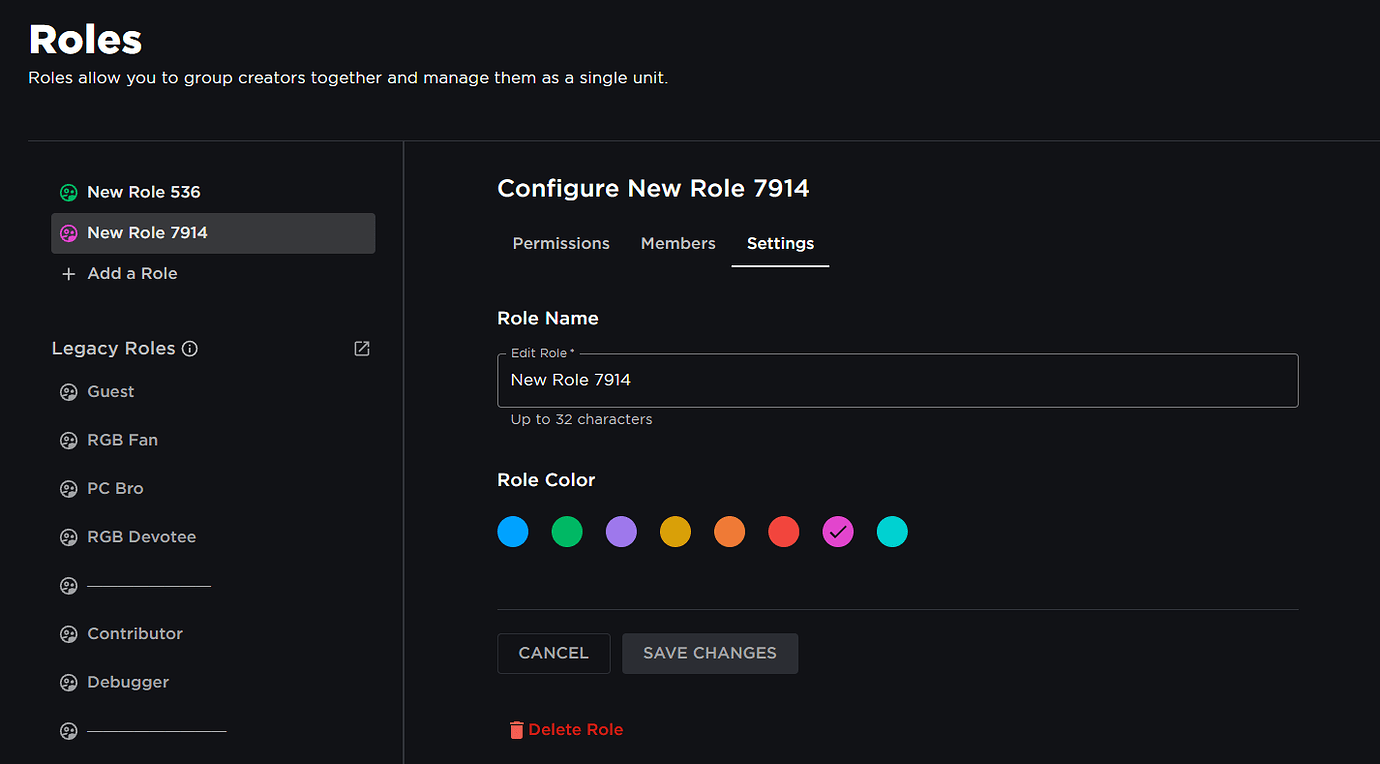
Task: Pick the purple role color swatch
Action: pyautogui.click(x=621, y=532)
